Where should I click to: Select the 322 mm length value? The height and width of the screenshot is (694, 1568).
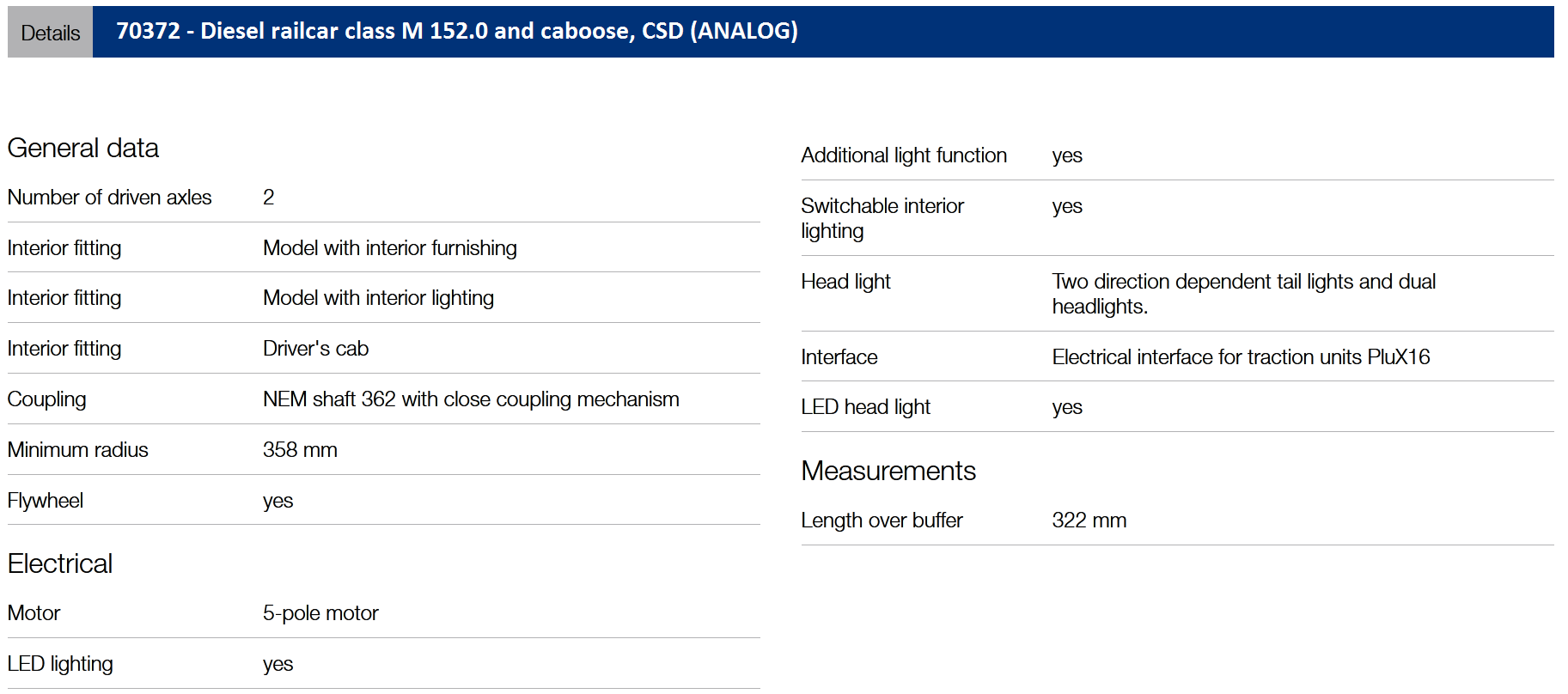pos(1089,520)
